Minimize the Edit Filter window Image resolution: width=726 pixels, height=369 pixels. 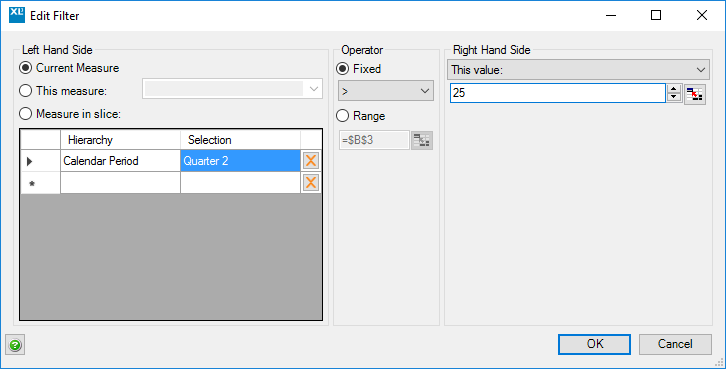[611, 15]
